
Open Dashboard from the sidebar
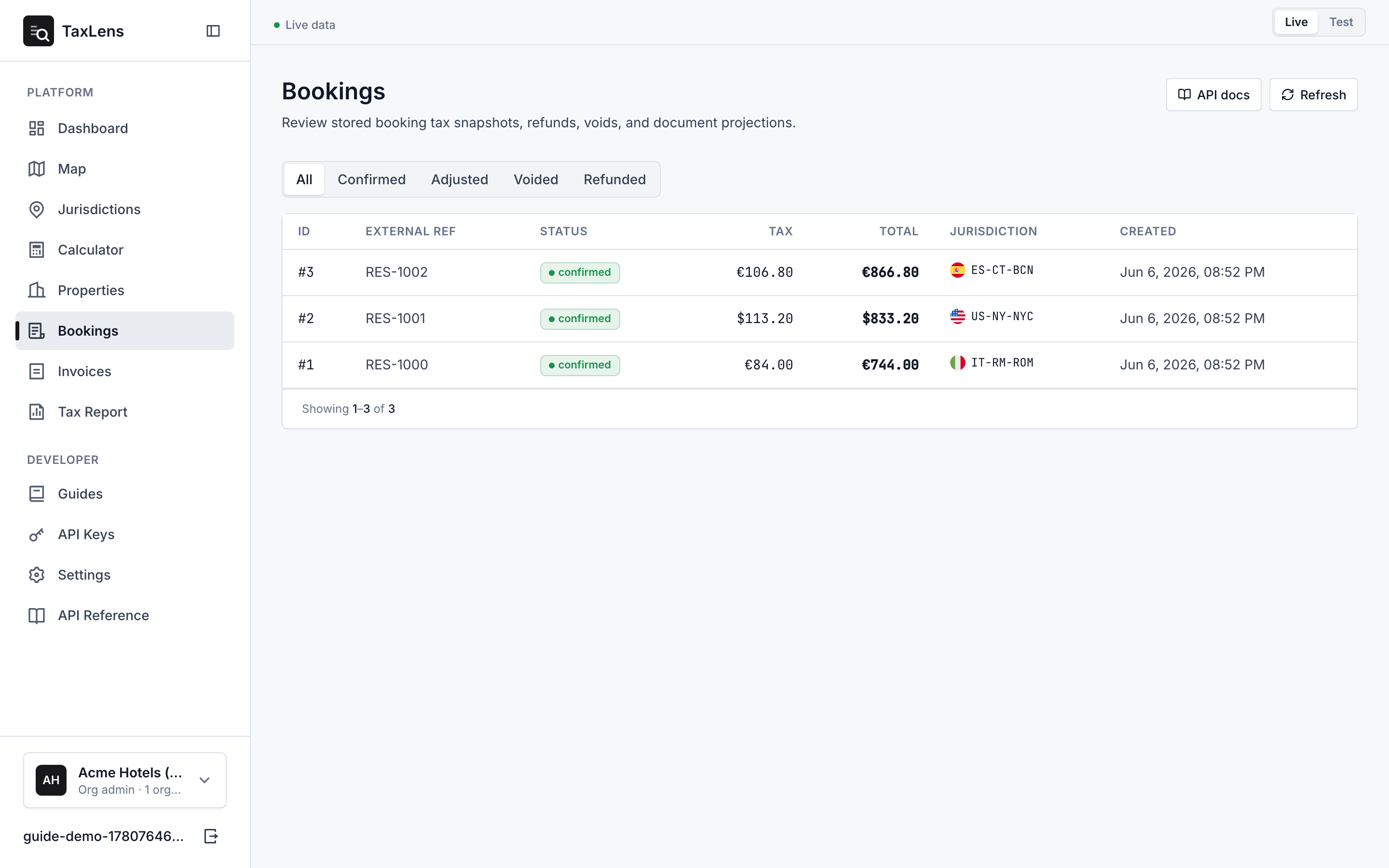click(124, 128)
